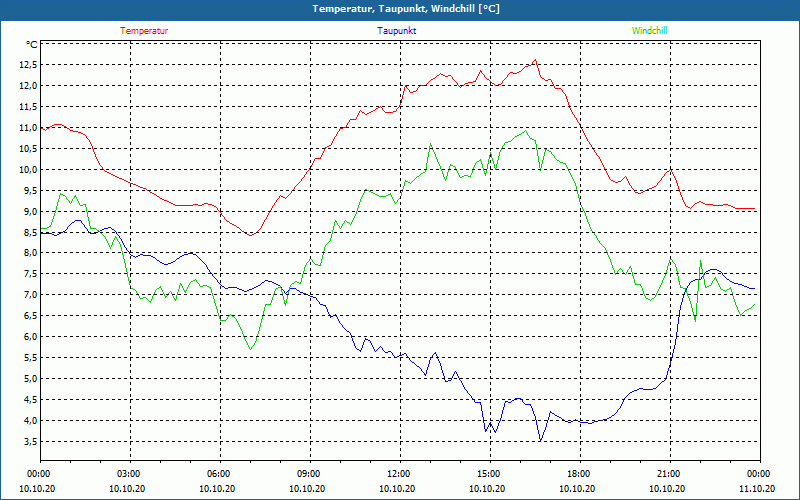Select the red Temperatur legend label
This screenshot has width=800, height=500.
[144, 31]
